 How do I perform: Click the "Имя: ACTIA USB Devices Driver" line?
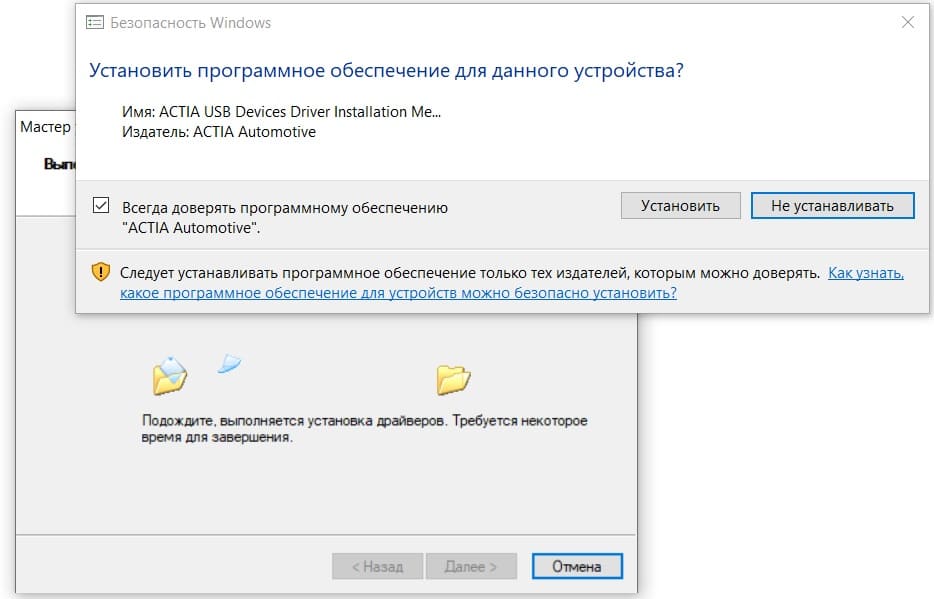(281, 112)
